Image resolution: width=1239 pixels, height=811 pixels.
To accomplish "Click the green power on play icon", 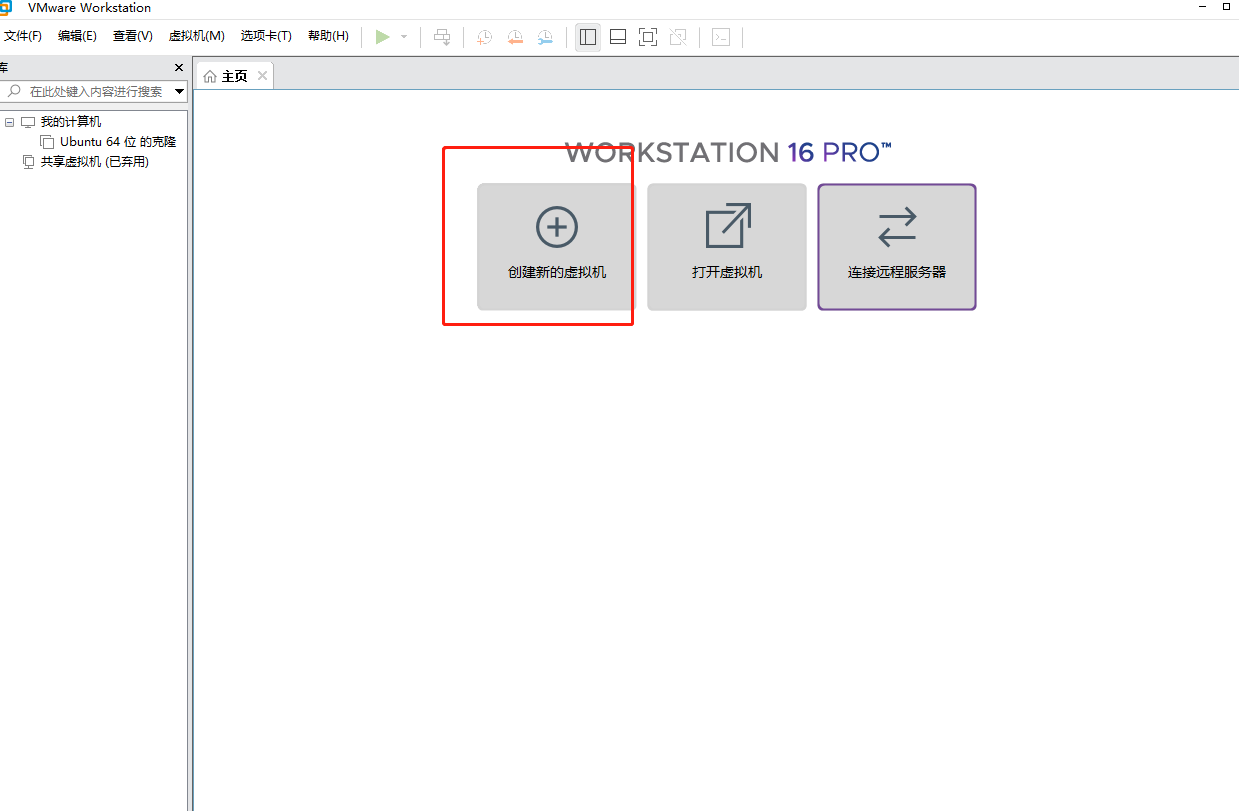I will click(x=382, y=37).
